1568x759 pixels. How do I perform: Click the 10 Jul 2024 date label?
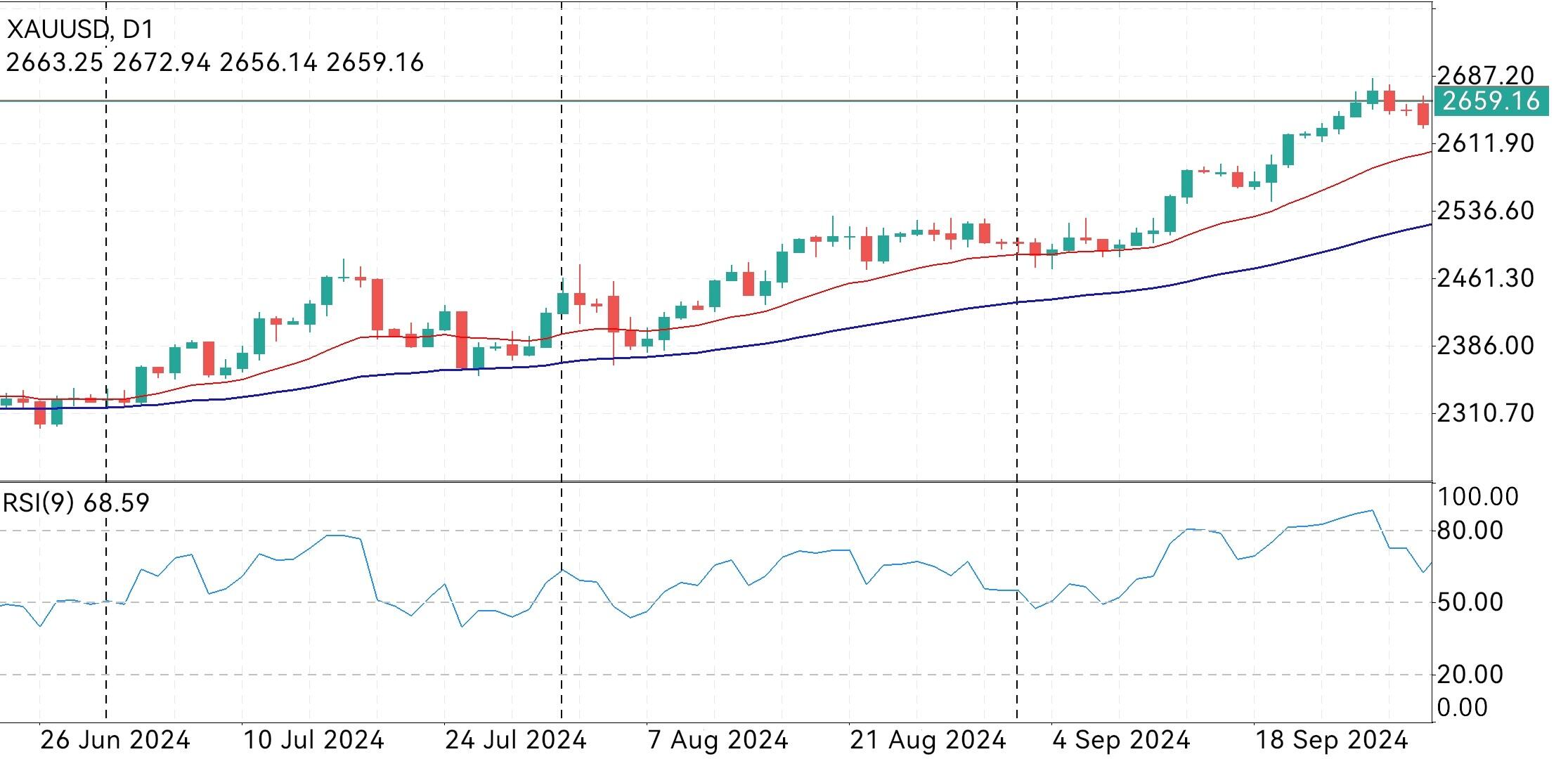pos(313,741)
